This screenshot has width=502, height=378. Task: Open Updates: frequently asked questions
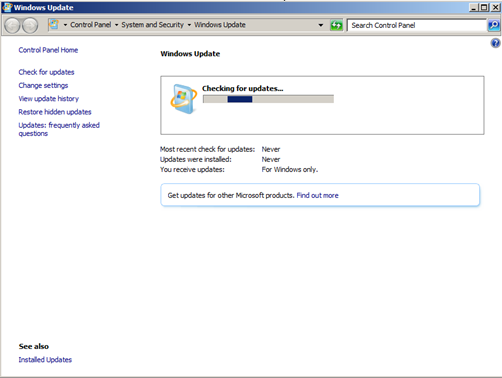click(x=59, y=129)
